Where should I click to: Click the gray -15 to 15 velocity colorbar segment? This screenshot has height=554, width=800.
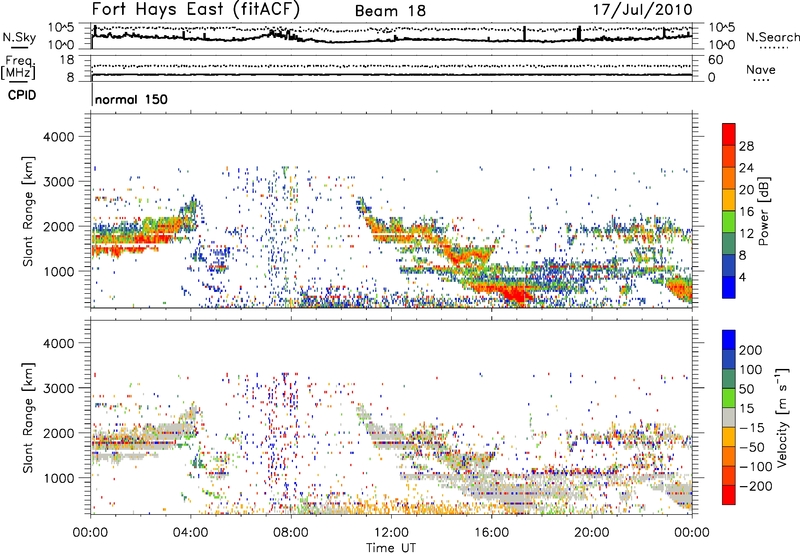tap(729, 417)
